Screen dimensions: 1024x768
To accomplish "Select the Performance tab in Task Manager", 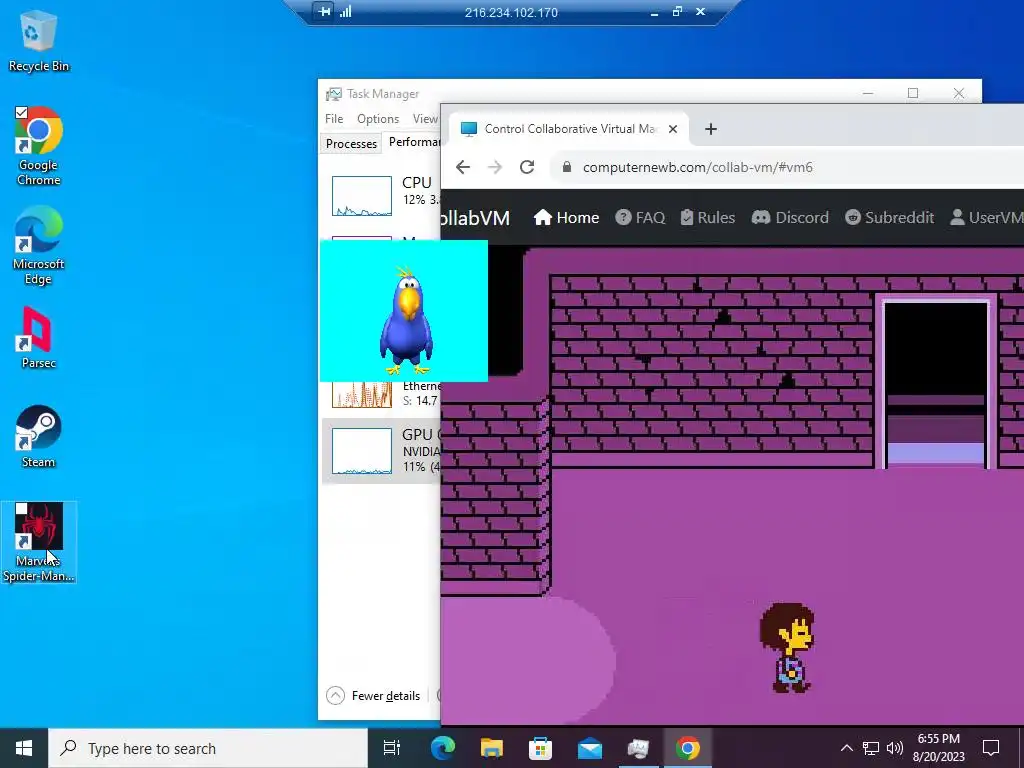I will coord(414,142).
